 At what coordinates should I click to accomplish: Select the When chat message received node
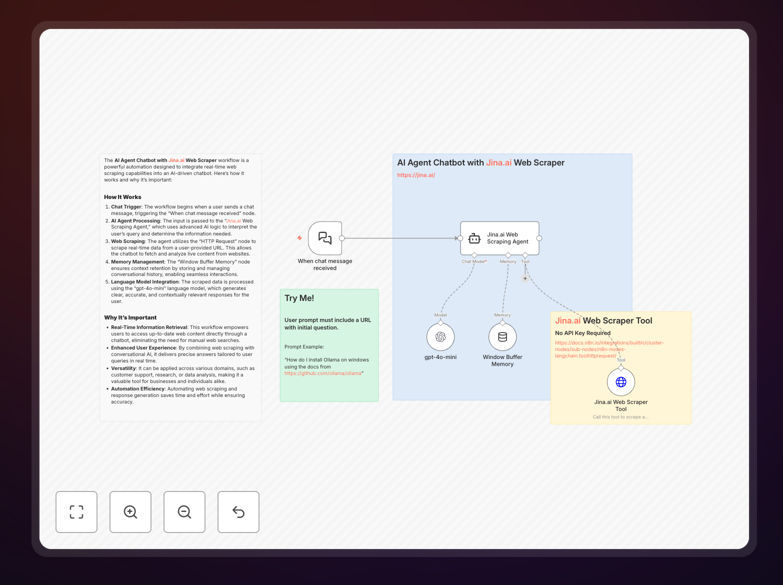click(325, 238)
